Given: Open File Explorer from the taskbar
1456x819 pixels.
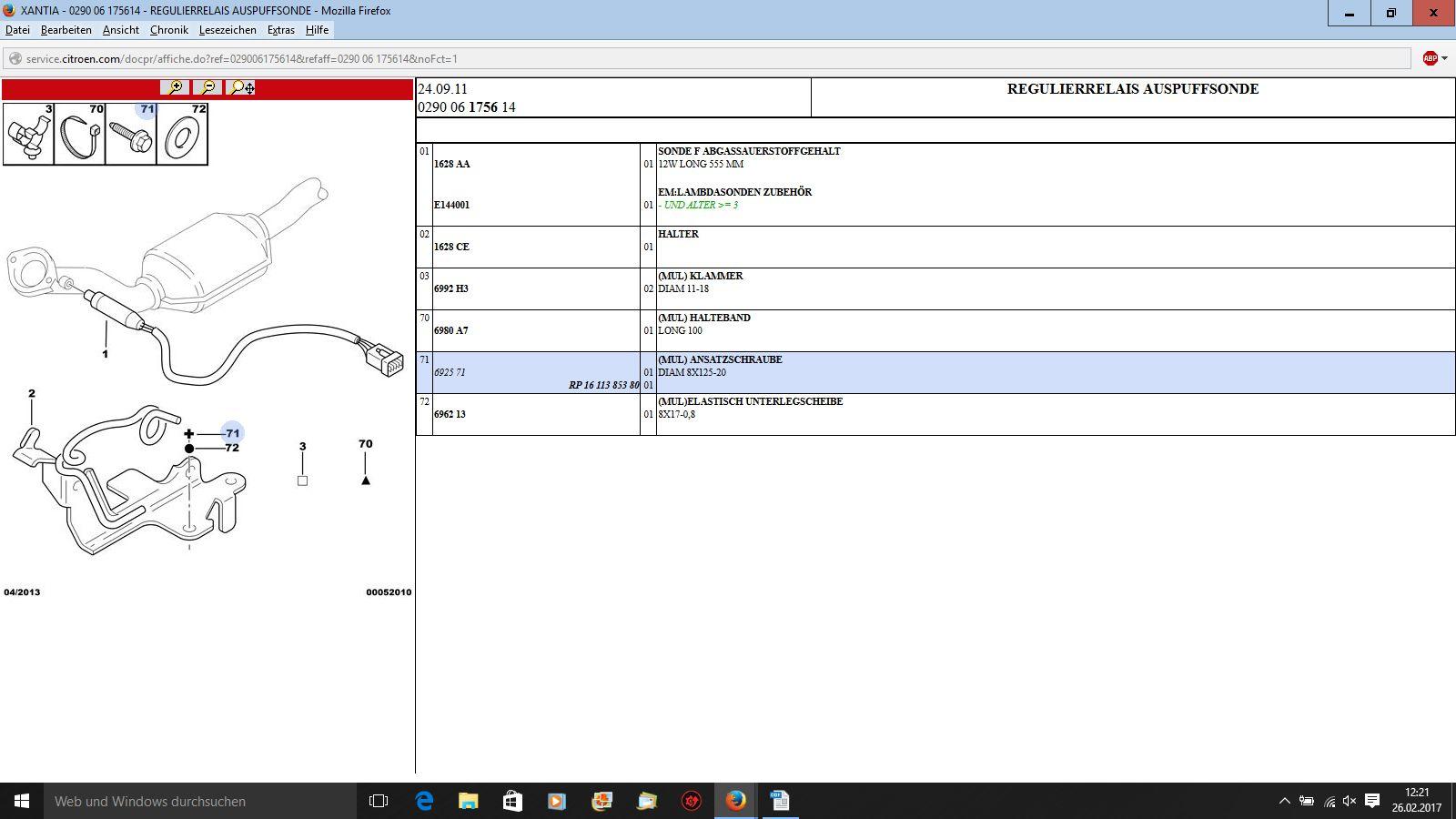Looking at the screenshot, I should [x=468, y=801].
